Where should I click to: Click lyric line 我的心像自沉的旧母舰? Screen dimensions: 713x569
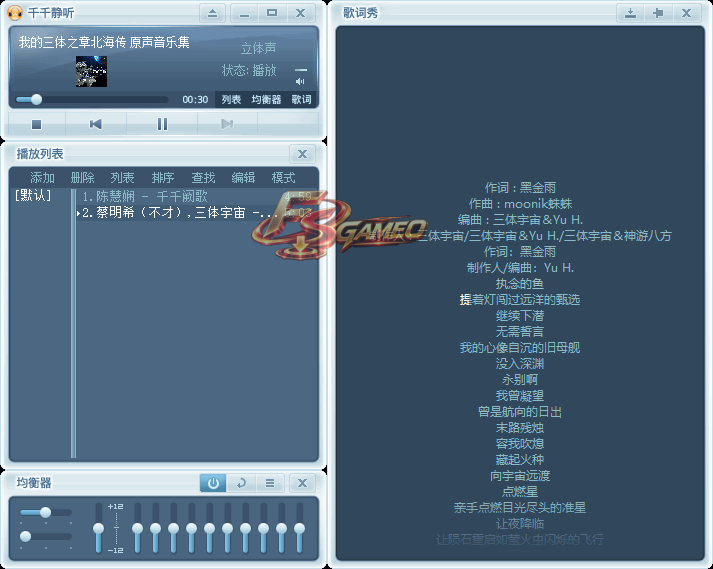tap(520, 348)
